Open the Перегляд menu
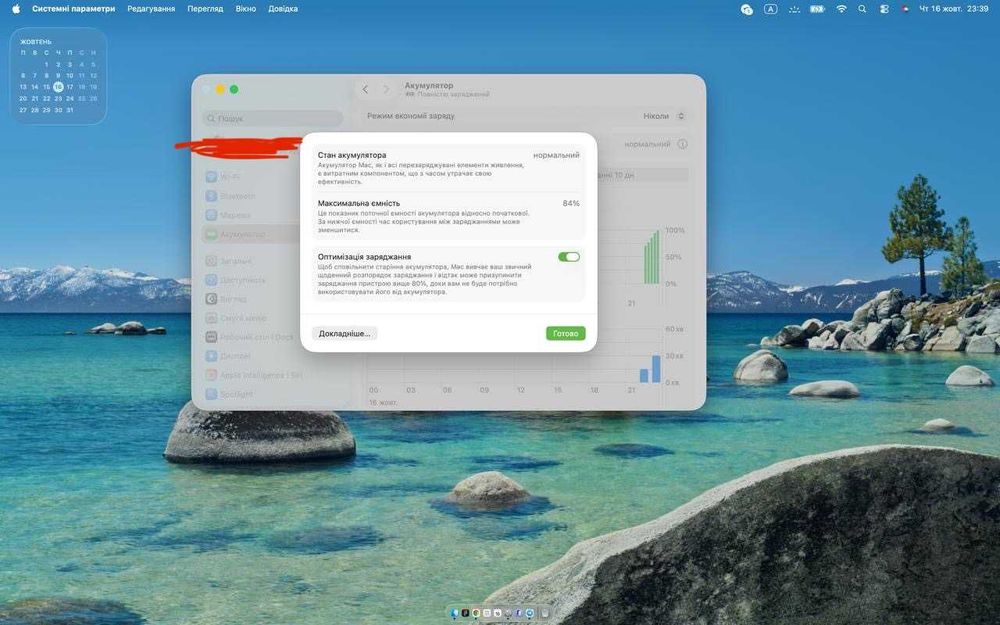 [205, 9]
